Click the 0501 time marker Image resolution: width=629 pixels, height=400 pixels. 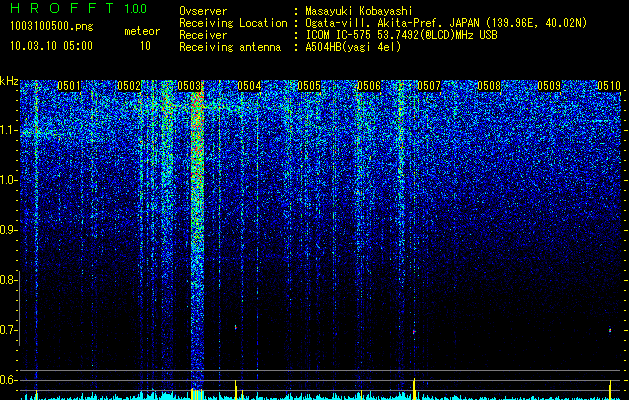point(69,86)
